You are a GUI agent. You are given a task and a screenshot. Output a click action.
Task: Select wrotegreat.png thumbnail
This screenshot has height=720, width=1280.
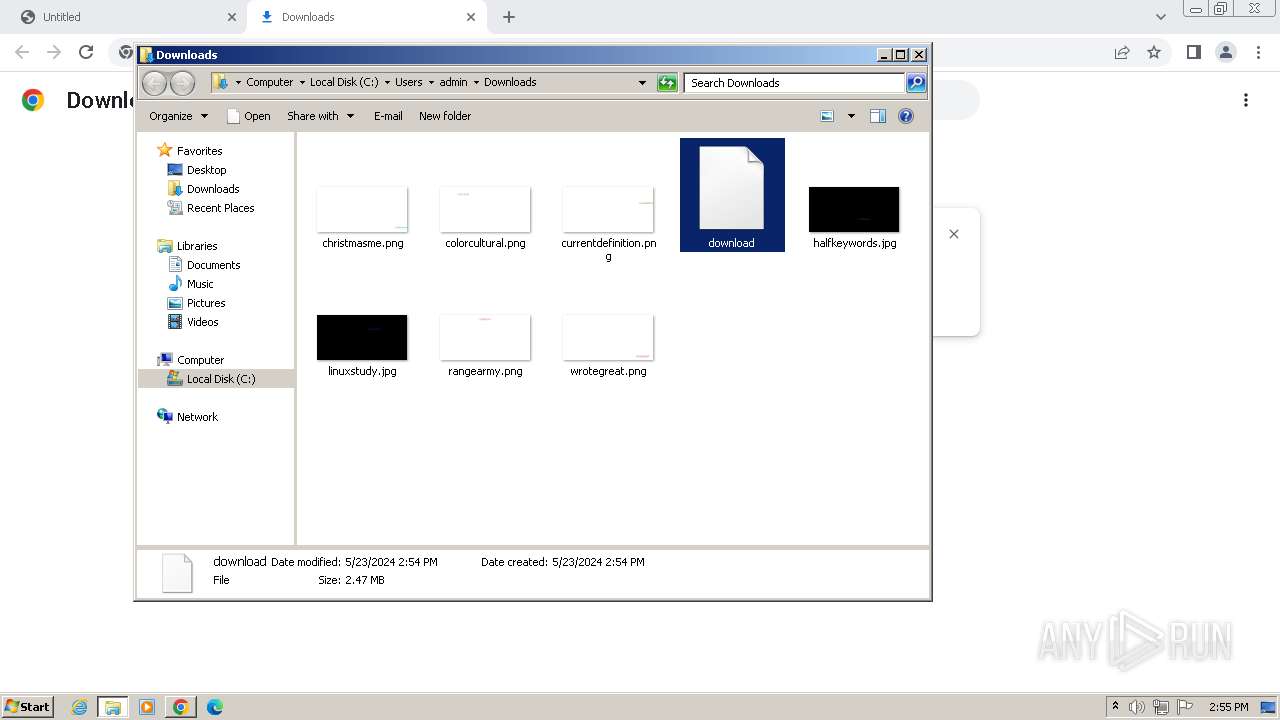[608, 338]
